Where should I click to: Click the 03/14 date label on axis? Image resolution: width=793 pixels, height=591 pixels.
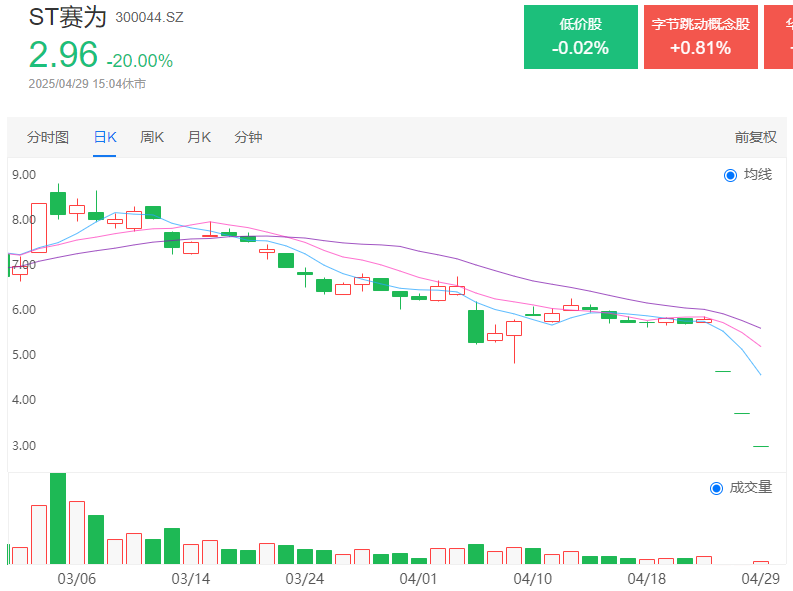(191, 578)
